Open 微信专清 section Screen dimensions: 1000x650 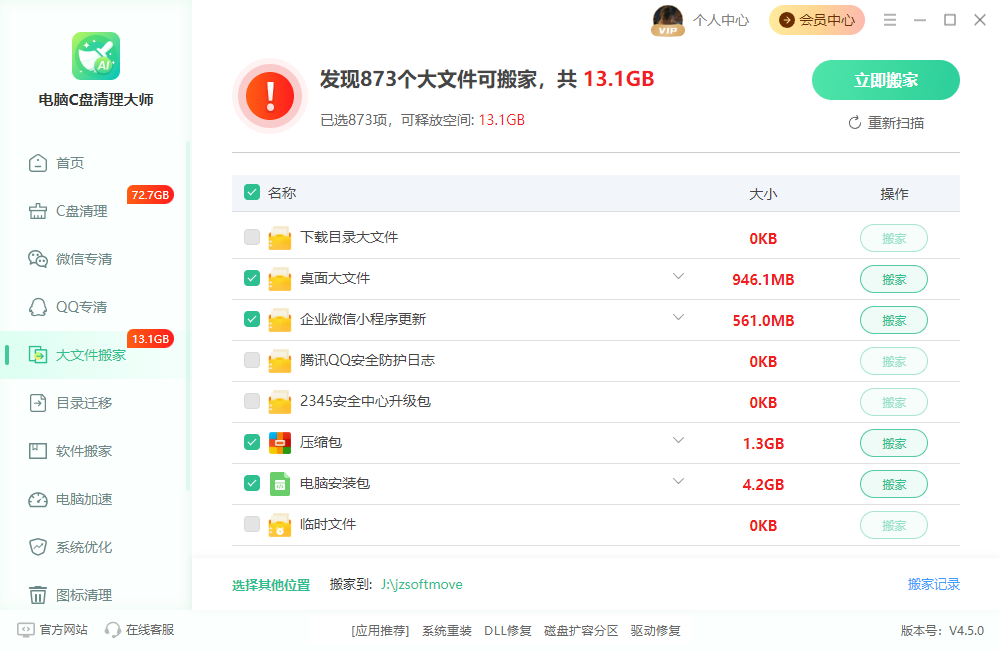click(x=84, y=259)
